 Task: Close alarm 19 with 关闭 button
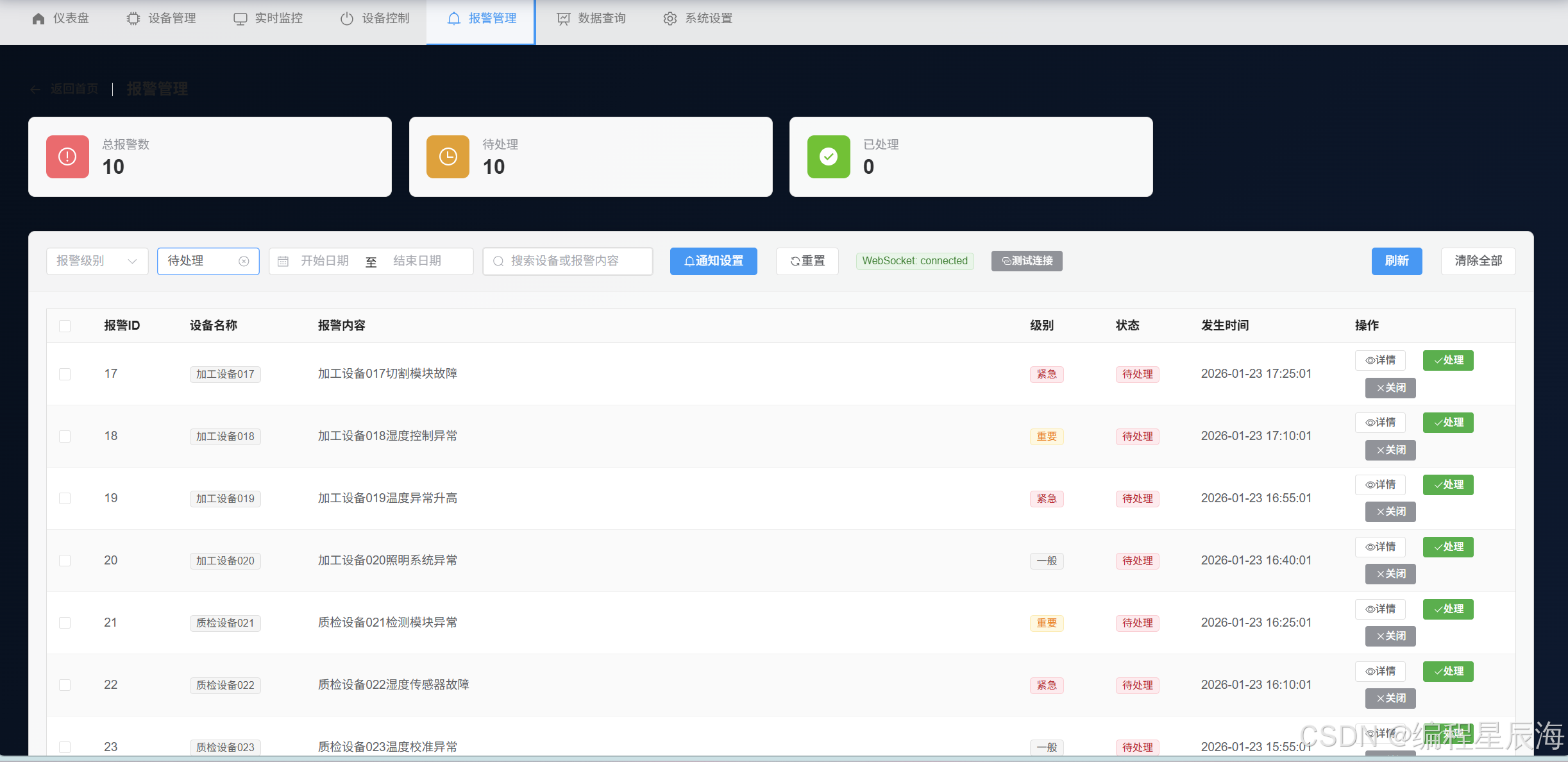click(x=1390, y=512)
